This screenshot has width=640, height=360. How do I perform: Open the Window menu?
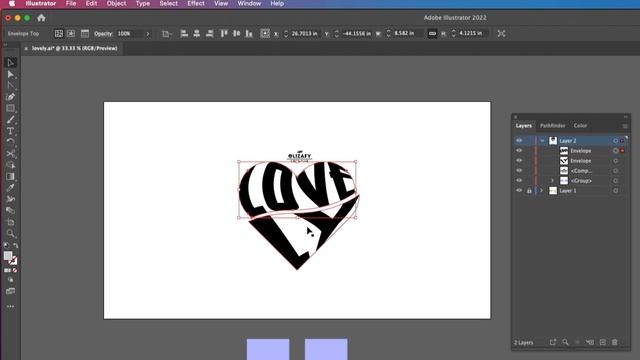coord(249,4)
